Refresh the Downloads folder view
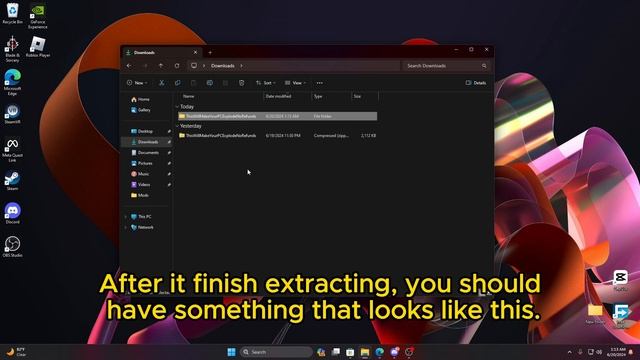640x360 pixels. (x=177, y=66)
